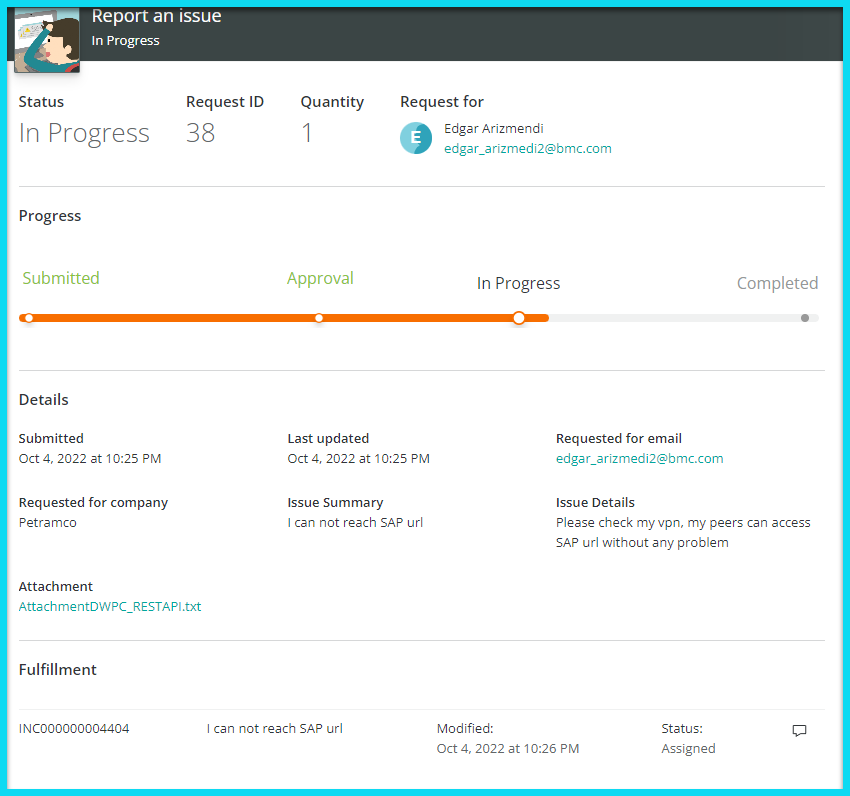Click the Edgar Arizmendi requester name
The height and width of the screenshot is (796, 850).
click(x=494, y=129)
